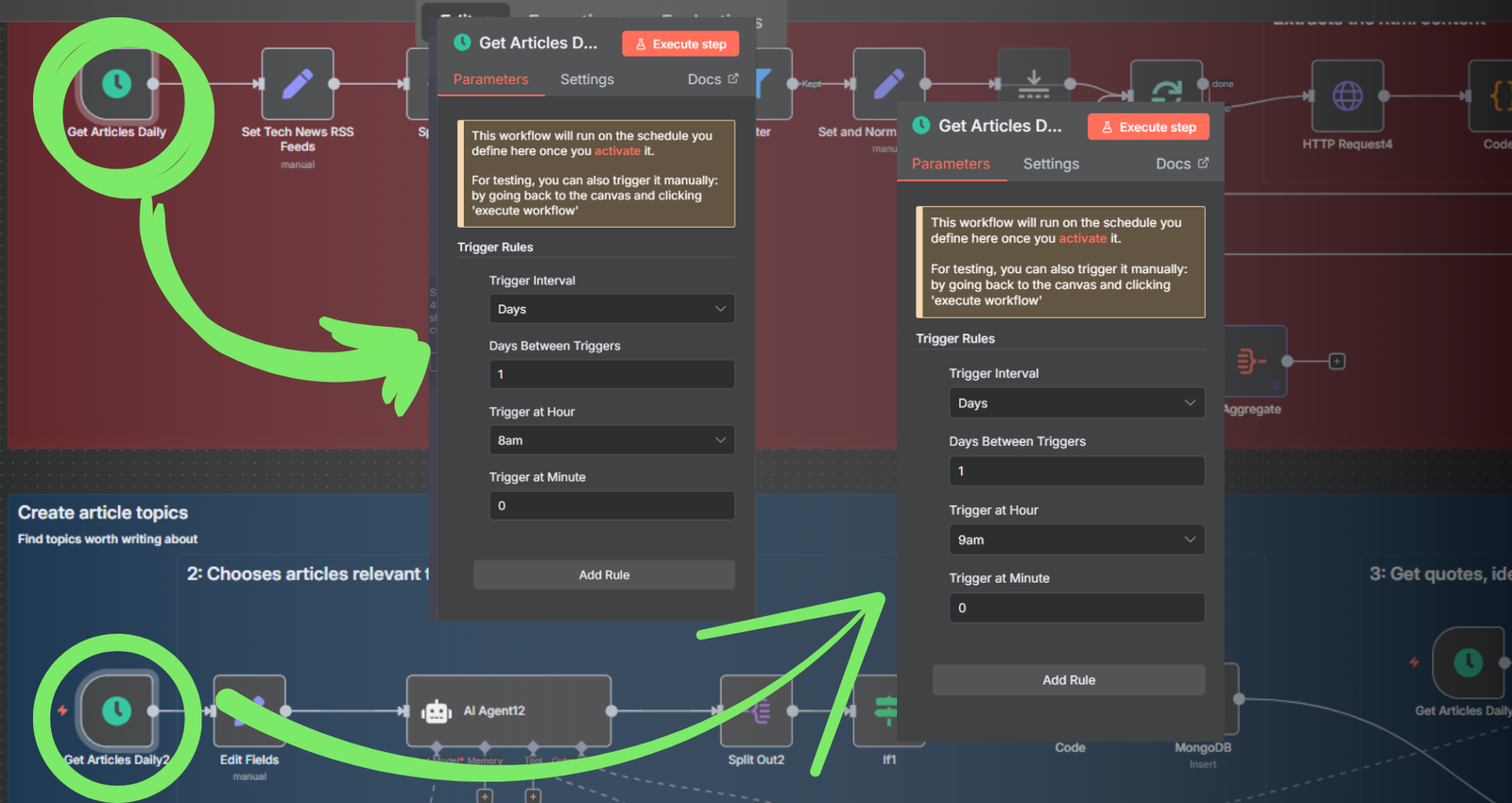1512x803 pixels.
Task: Select the Split Out2 node
Action: pyautogui.click(x=756, y=710)
